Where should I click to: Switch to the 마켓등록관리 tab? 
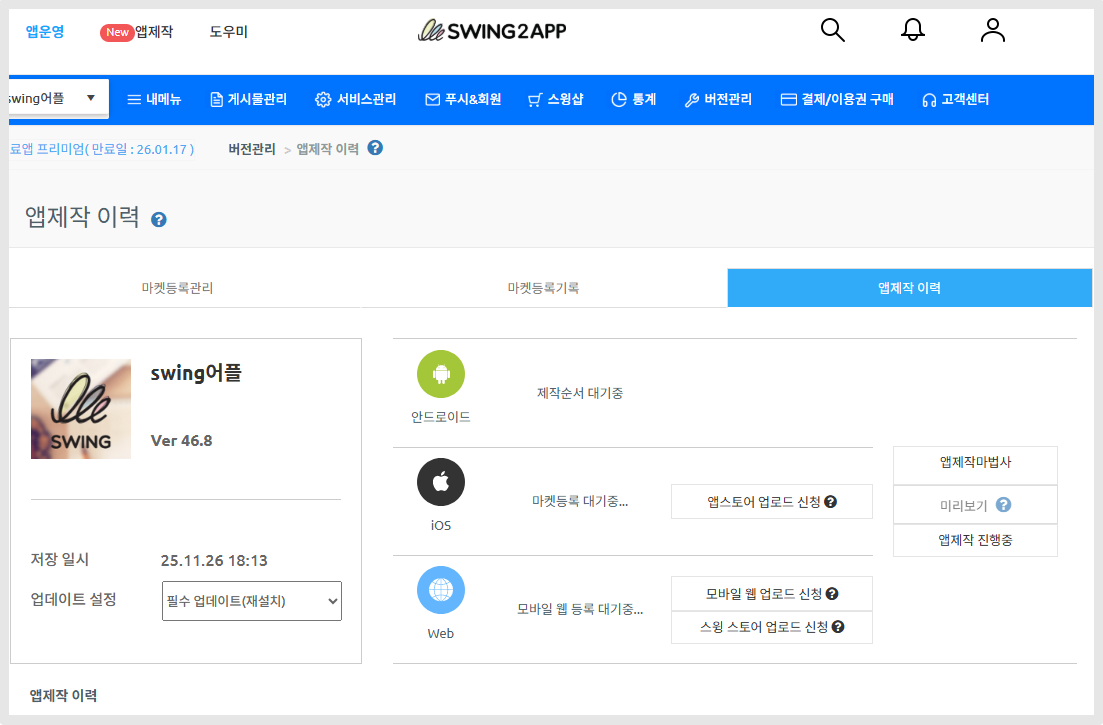coord(177,288)
